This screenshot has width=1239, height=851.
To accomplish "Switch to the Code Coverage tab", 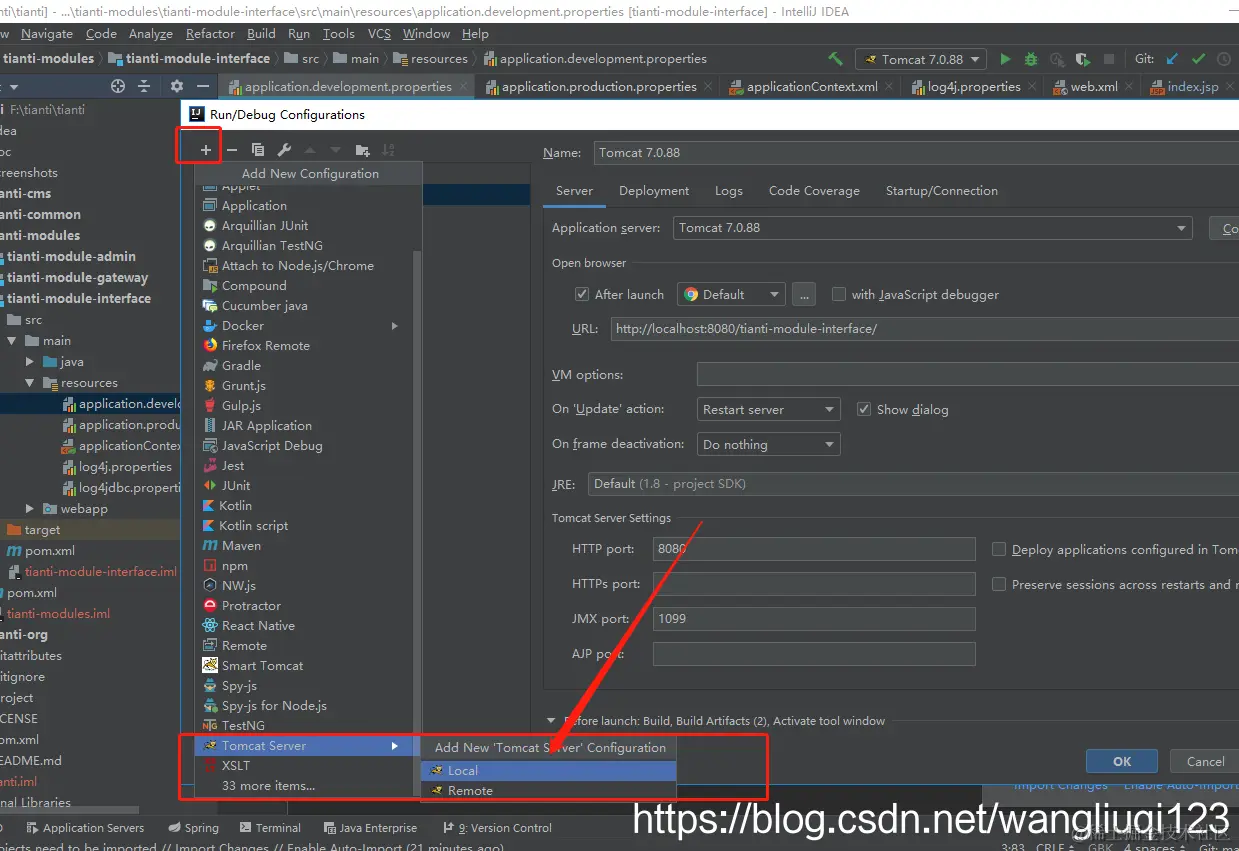I will tap(814, 190).
